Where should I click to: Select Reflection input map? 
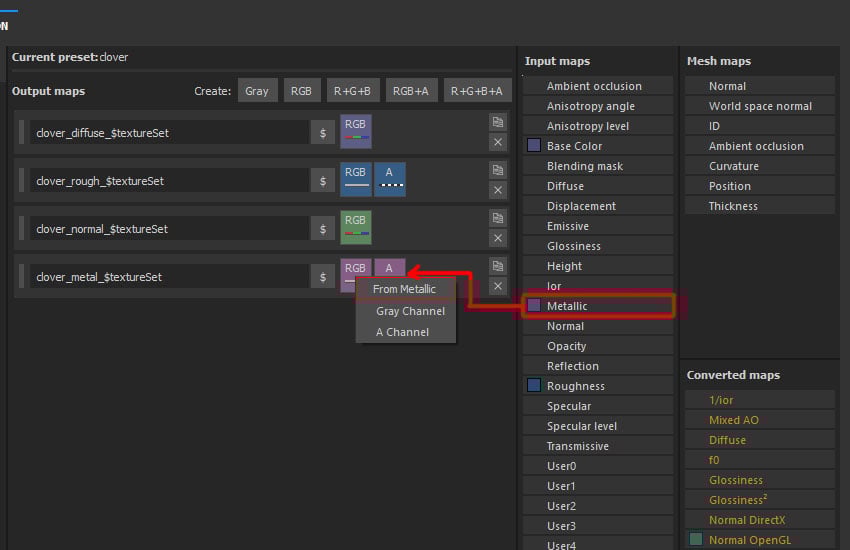[x=598, y=366]
